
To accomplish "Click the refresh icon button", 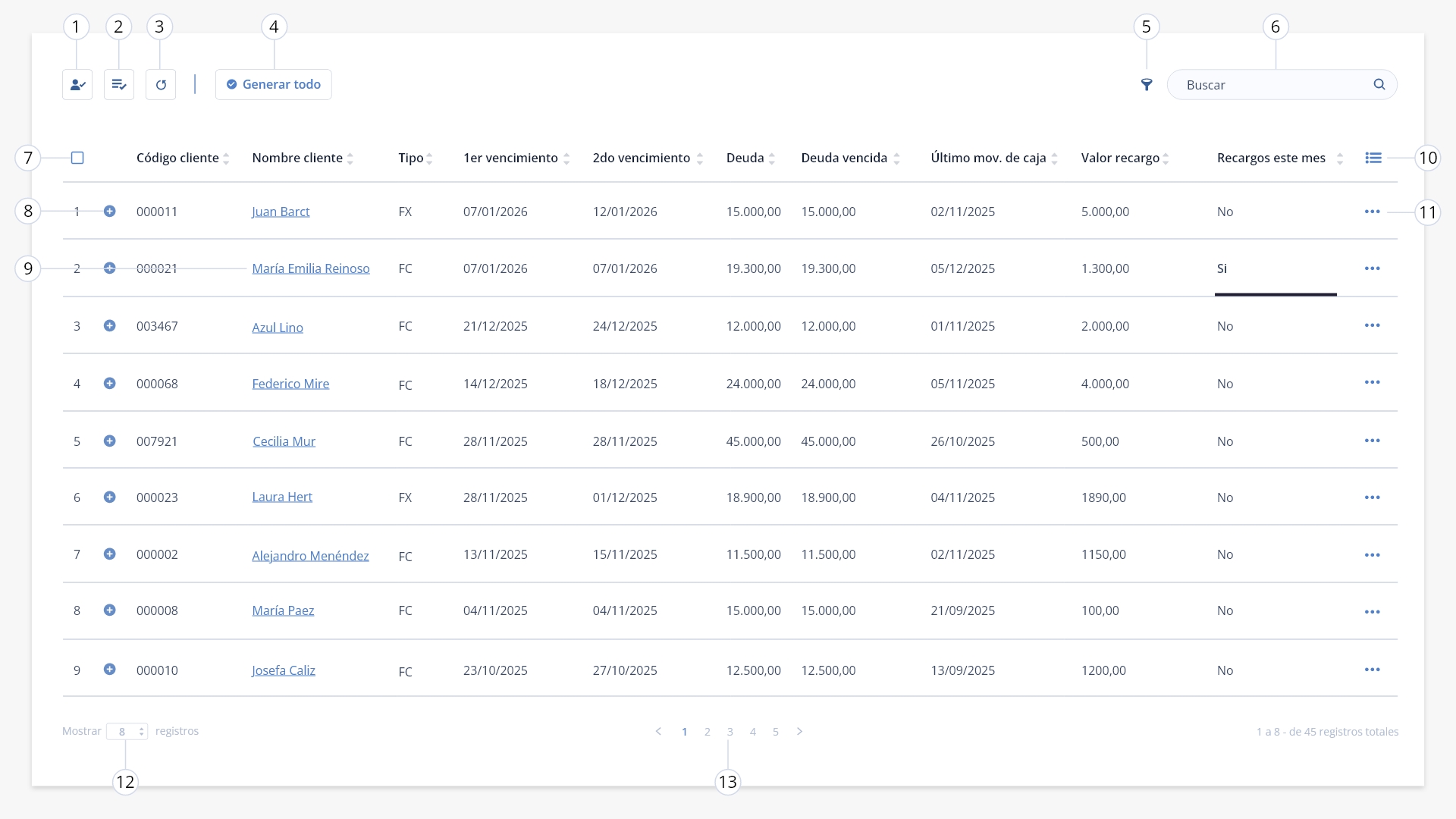I will 161,85.
